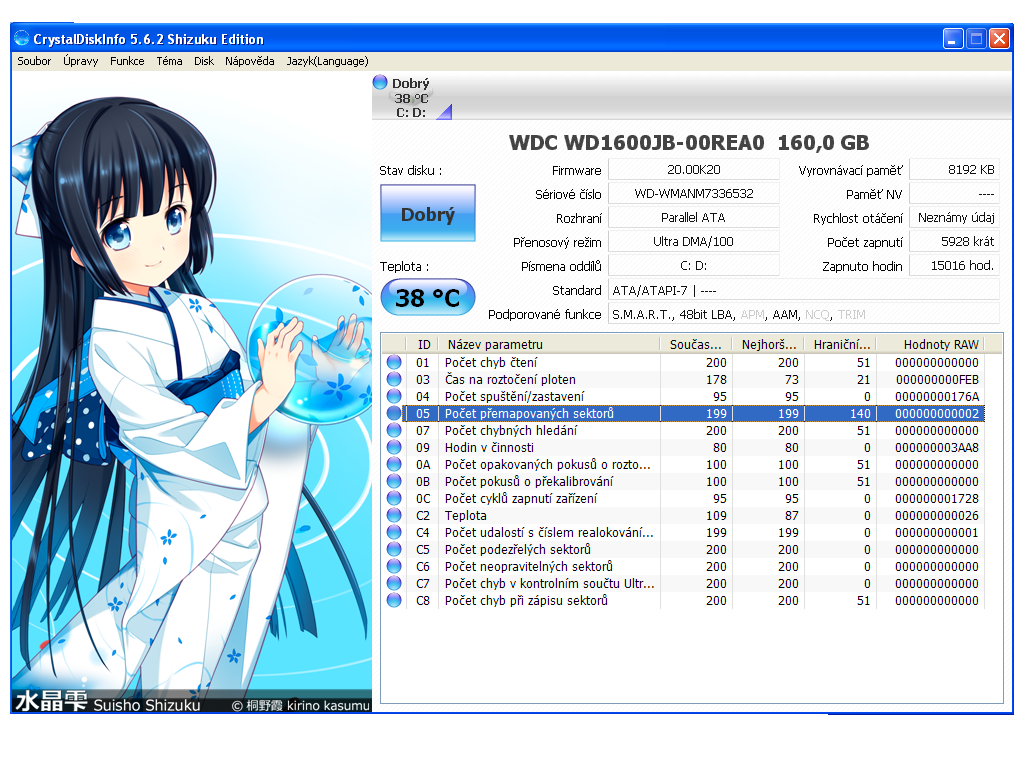Click the Hodnoty RAW column header
Image resolution: width=1024 pixels, height=768 pixels.
(930, 344)
